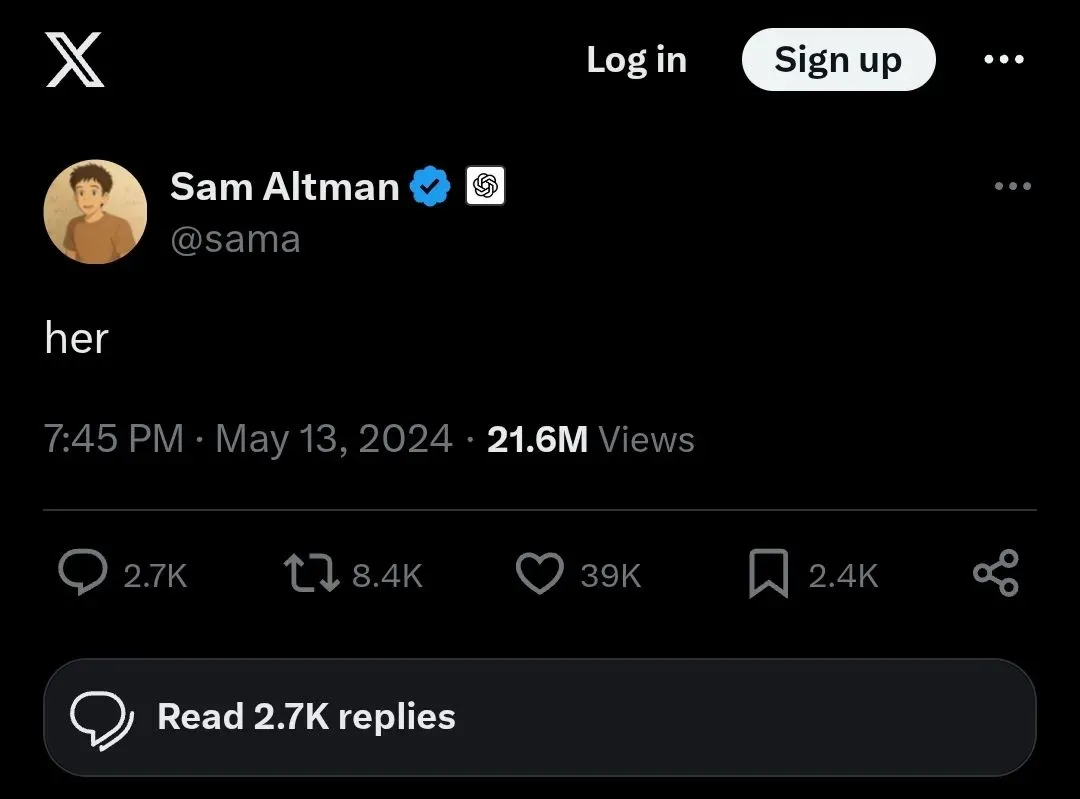Open the @sama handle profile
The height and width of the screenshot is (799, 1080).
236,240
